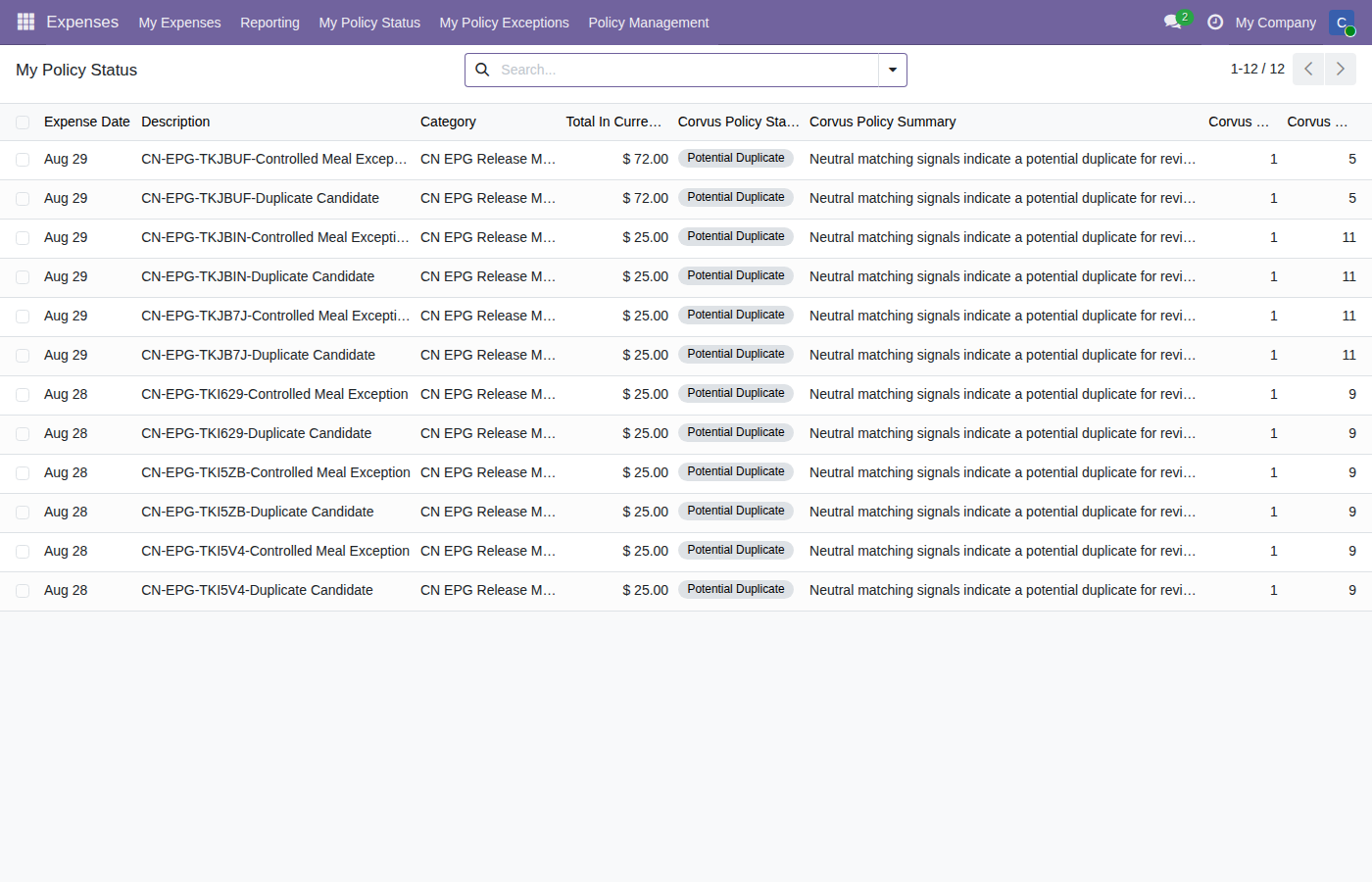Sort by Total In Currency column header
The image size is (1372, 882).
[613, 122]
